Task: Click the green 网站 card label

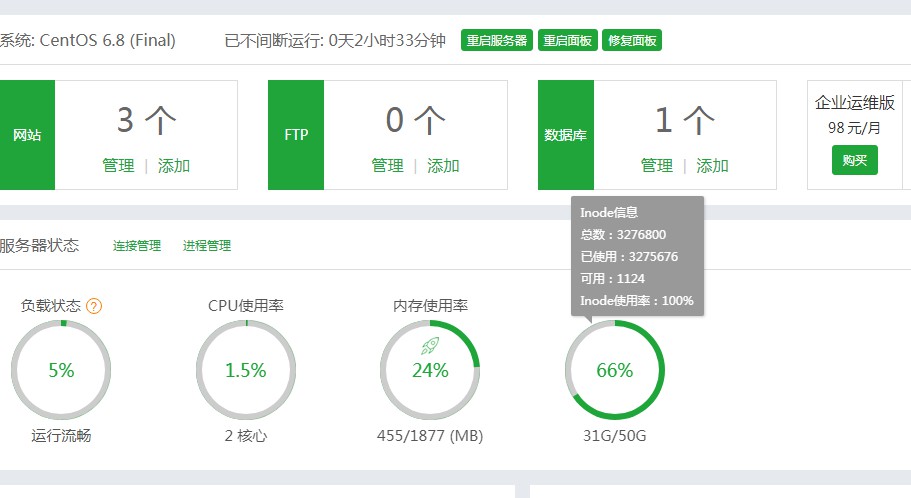Action: (x=27, y=135)
